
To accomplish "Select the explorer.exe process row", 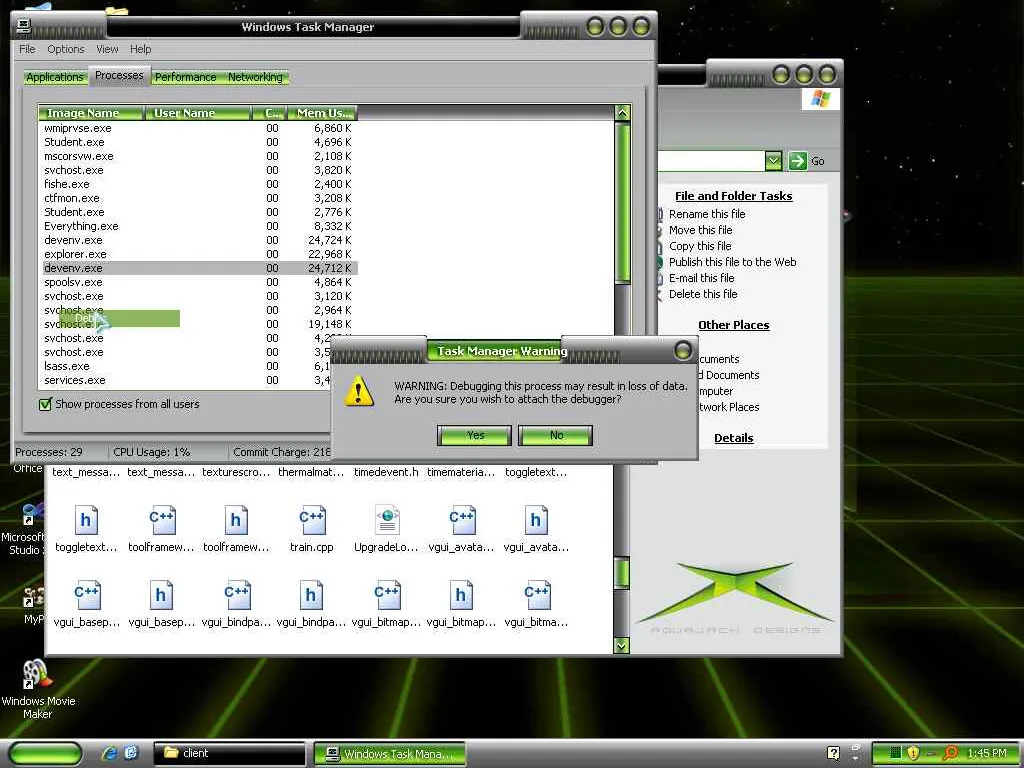I will (x=198, y=254).
